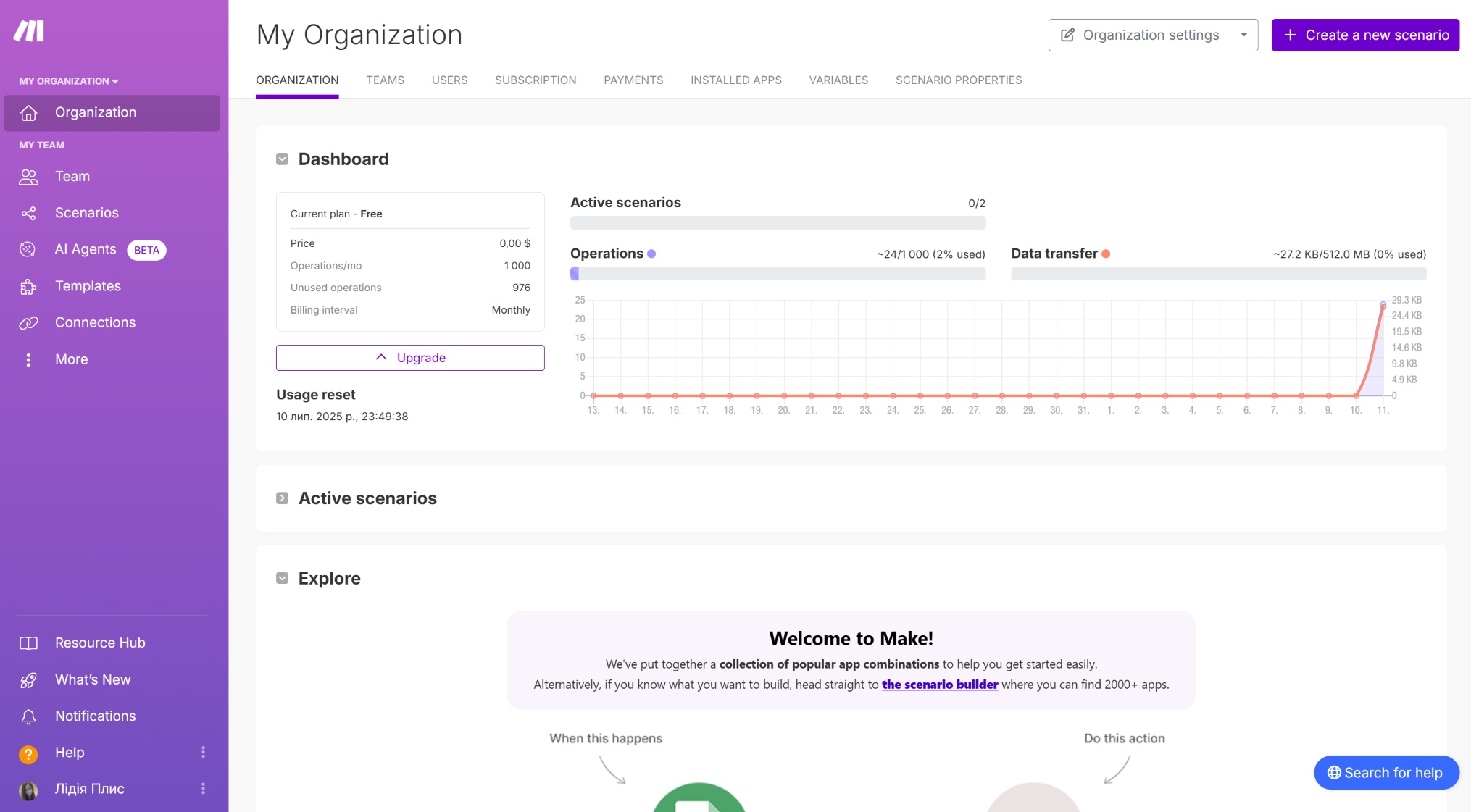
Task: Open Organization settings dropdown arrow
Action: pyautogui.click(x=1244, y=35)
